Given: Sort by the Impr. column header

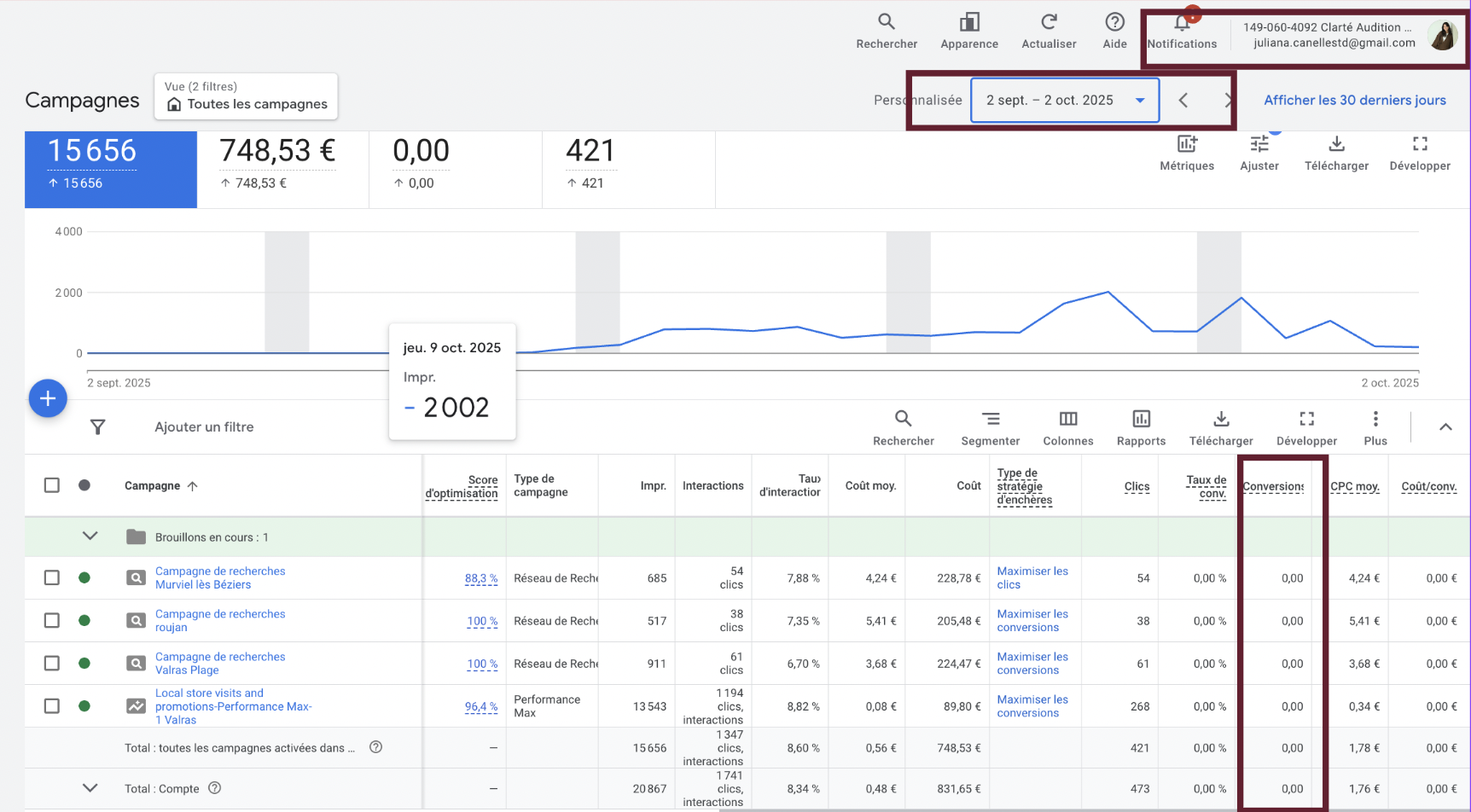Looking at the screenshot, I should pos(654,485).
